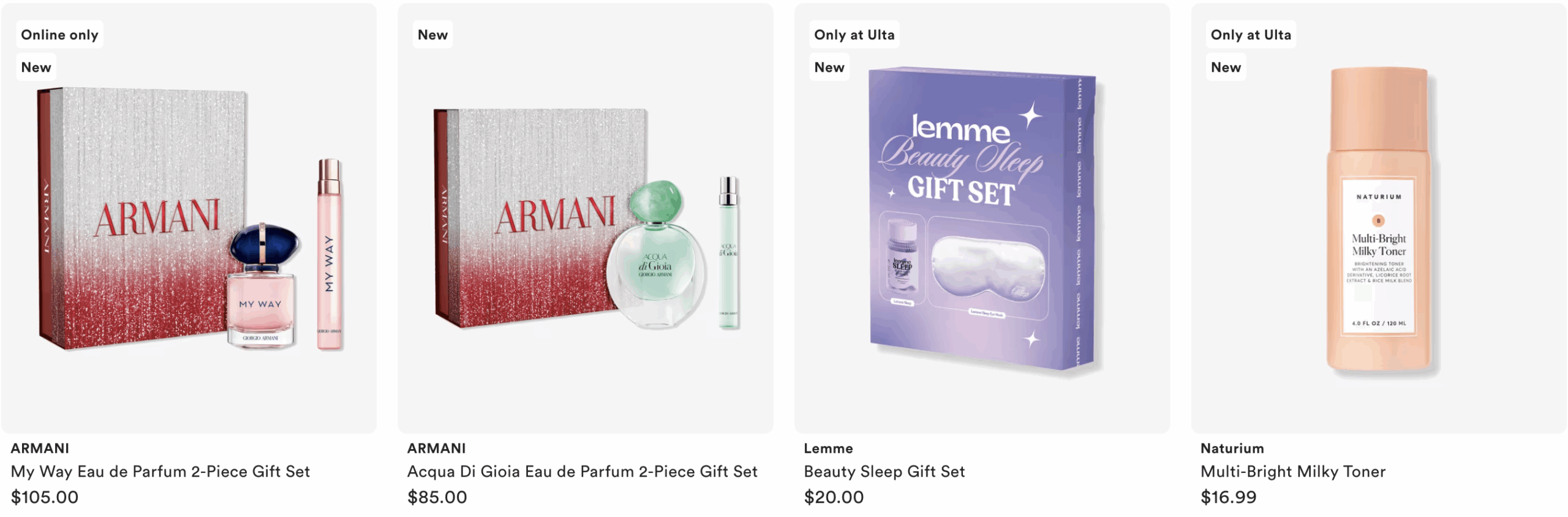
Task: Click 'Only at Ulta' badge on Lemme card
Action: point(854,35)
